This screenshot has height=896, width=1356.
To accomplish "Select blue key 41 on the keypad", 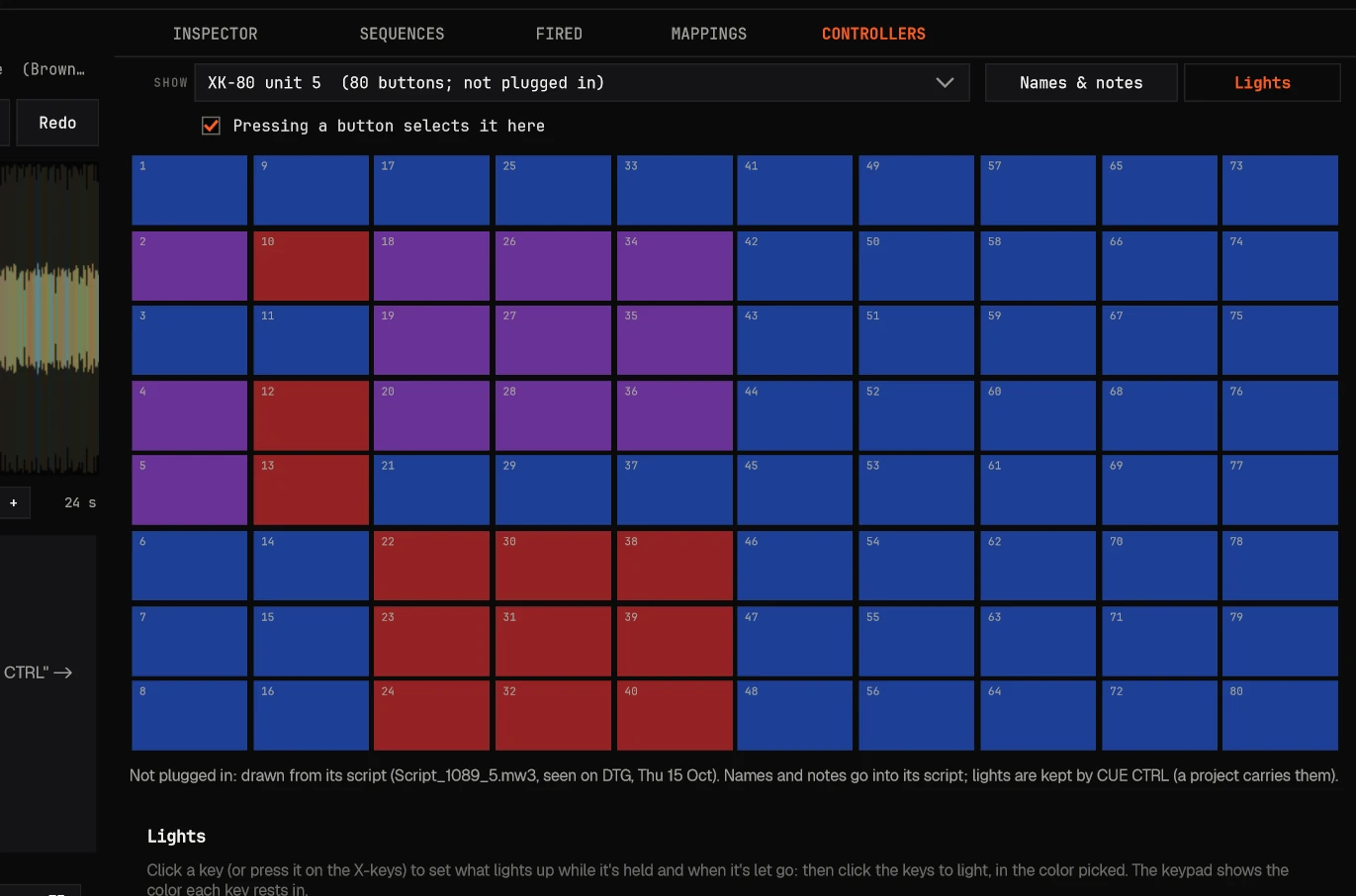I will [795, 190].
